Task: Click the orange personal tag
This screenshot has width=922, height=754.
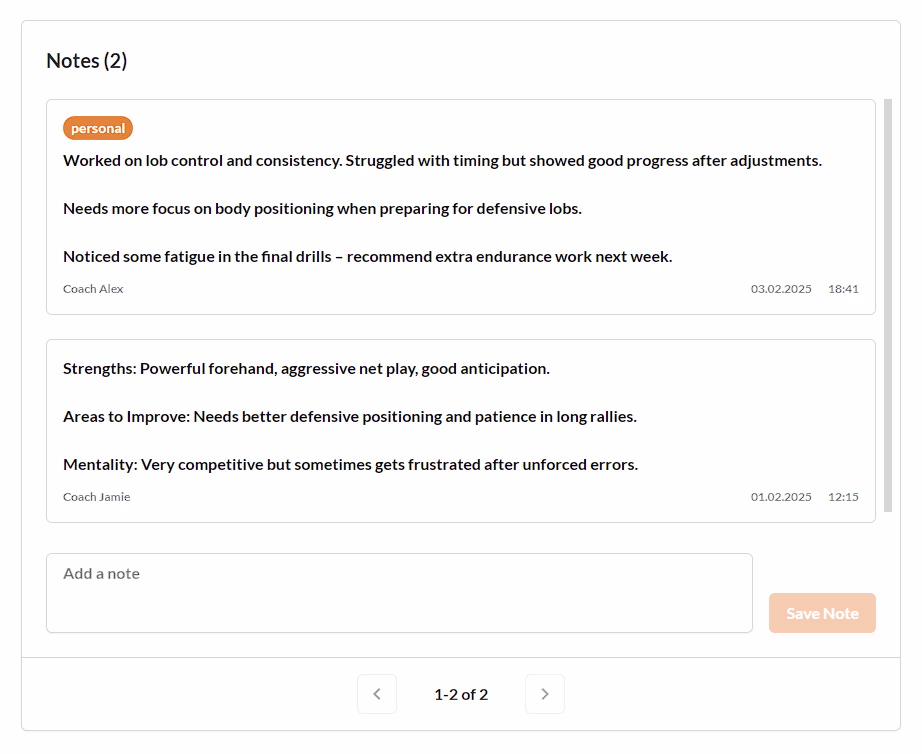Action: tap(98, 128)
